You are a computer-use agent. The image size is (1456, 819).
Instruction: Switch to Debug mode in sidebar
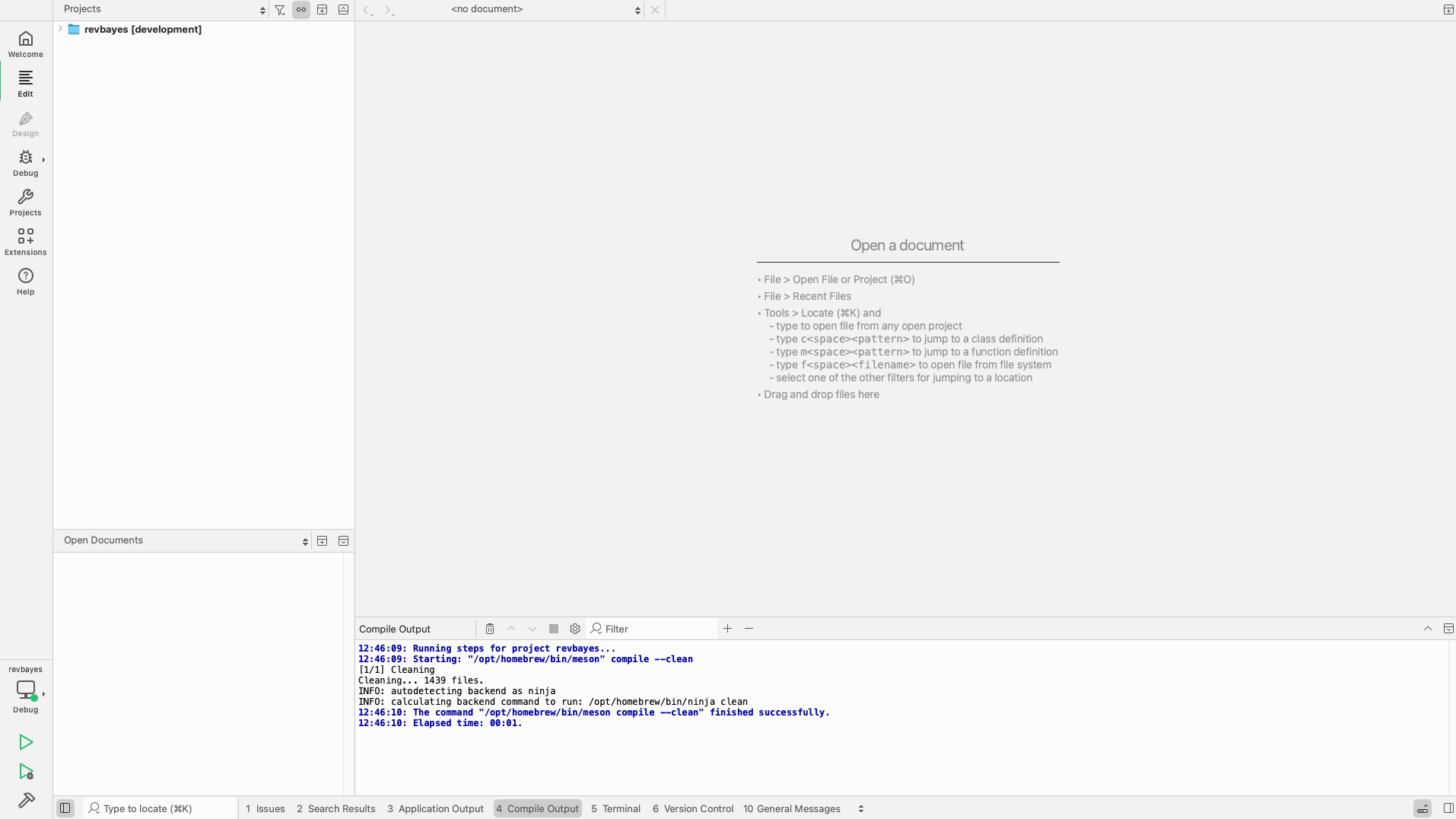point(25,163)
